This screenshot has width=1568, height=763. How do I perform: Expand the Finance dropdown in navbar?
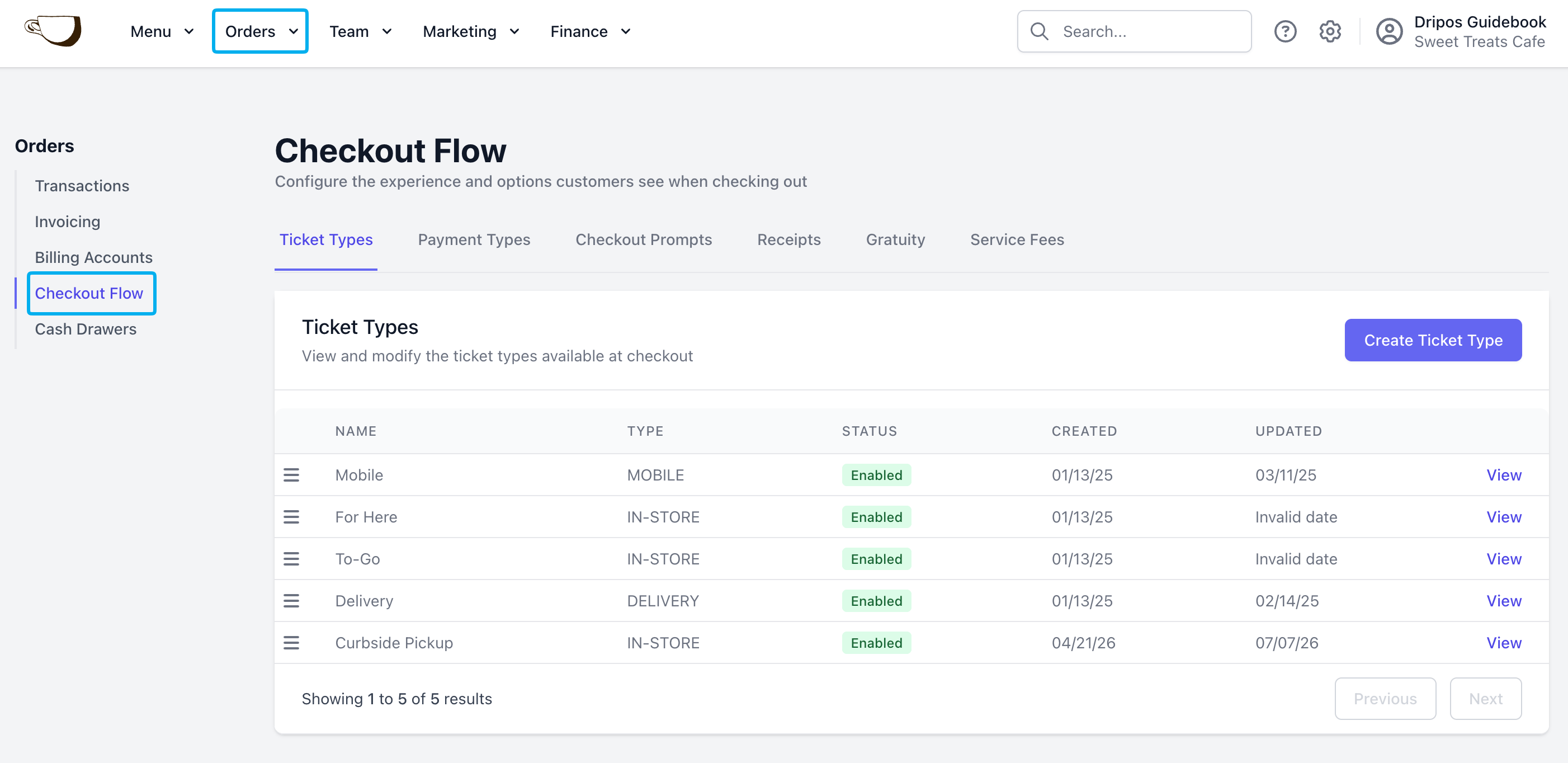click(591, 32)
